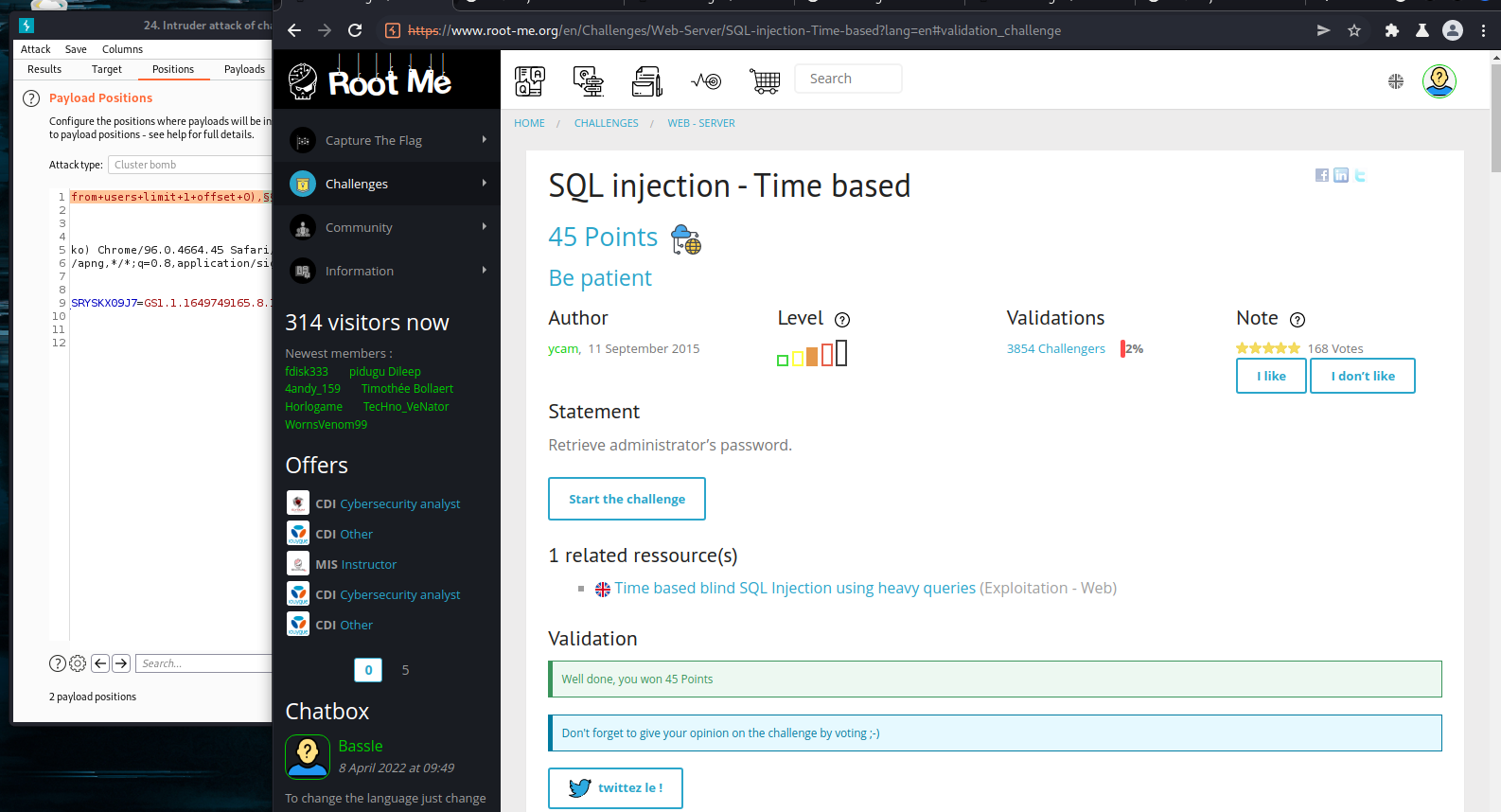
Task: Open the Columns menu in Burp Intruder
Action: click(122, 49)
